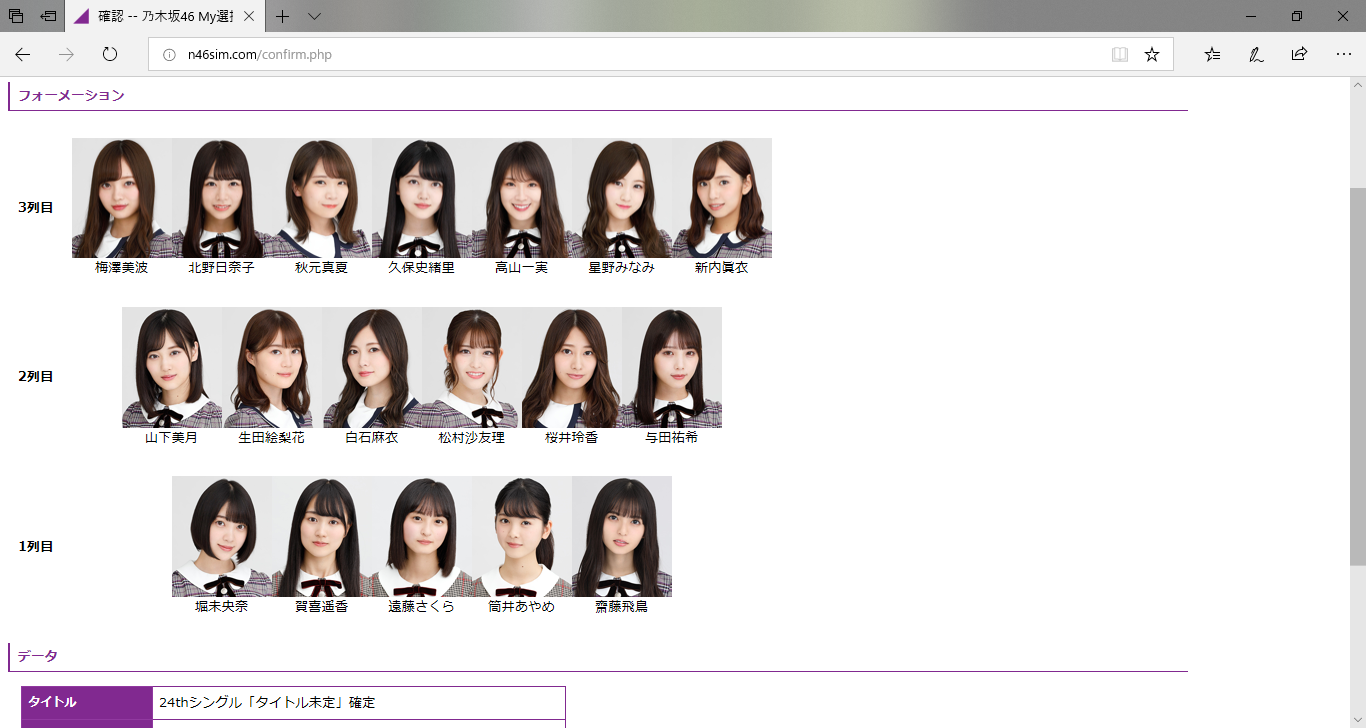This screenshot has height=728, width=1366.
Task: Go back to the previous page
Action: [22, 54]
